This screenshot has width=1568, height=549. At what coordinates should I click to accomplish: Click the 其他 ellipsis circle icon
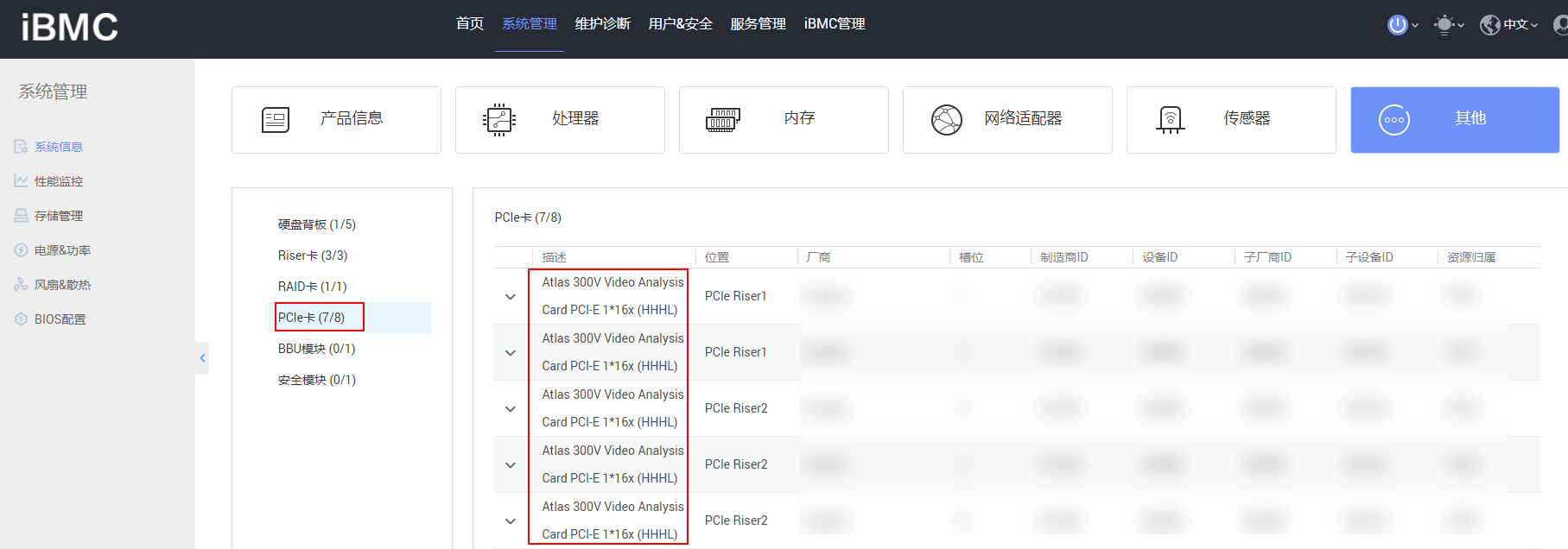1394,120
